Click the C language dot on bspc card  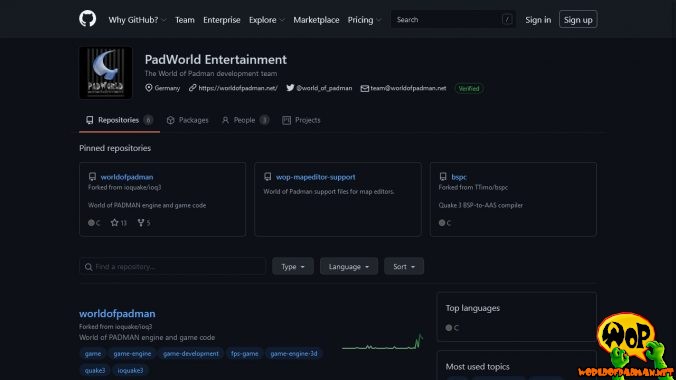point(442,223)
